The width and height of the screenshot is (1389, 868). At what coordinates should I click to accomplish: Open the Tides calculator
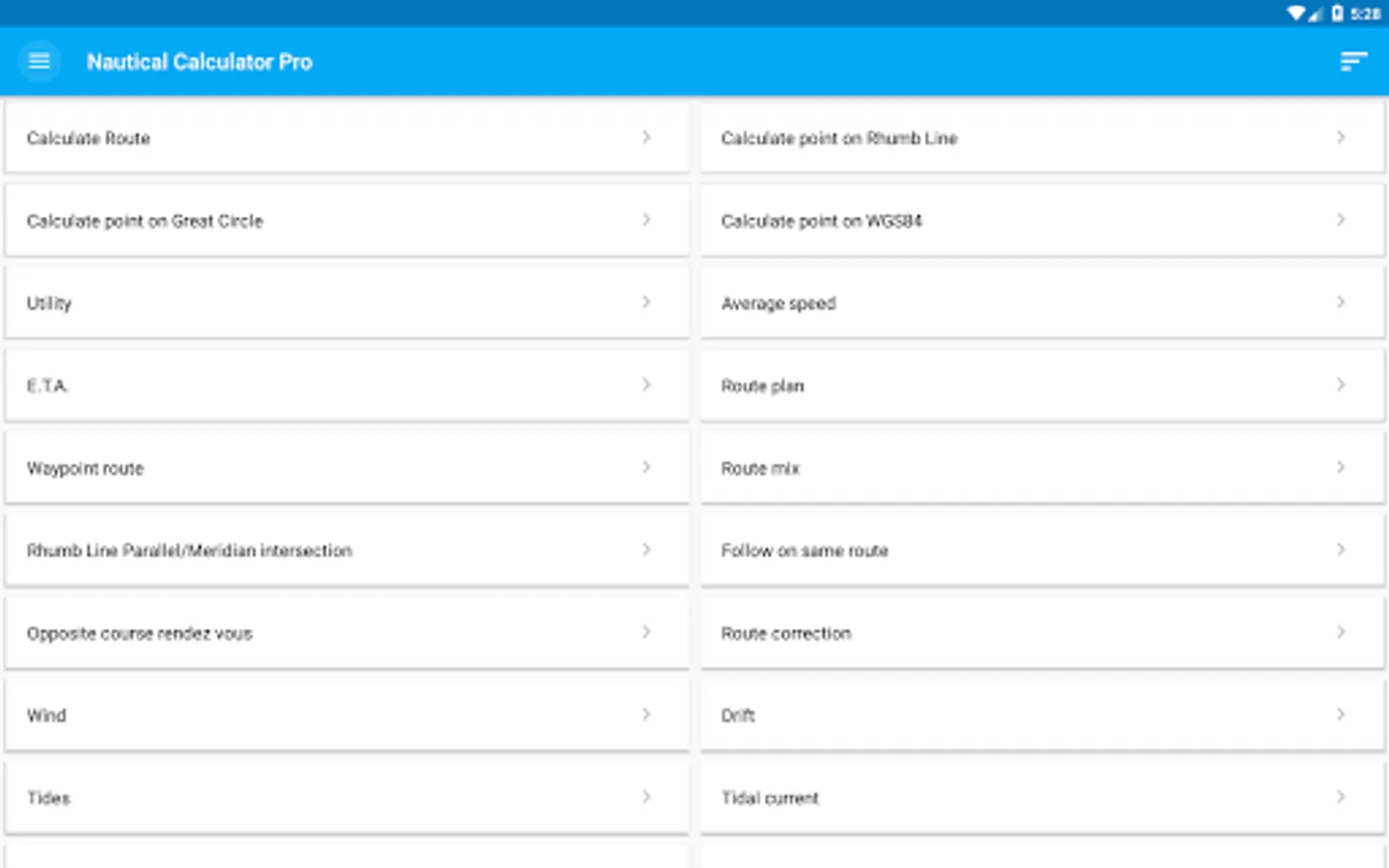pos(48,798)
